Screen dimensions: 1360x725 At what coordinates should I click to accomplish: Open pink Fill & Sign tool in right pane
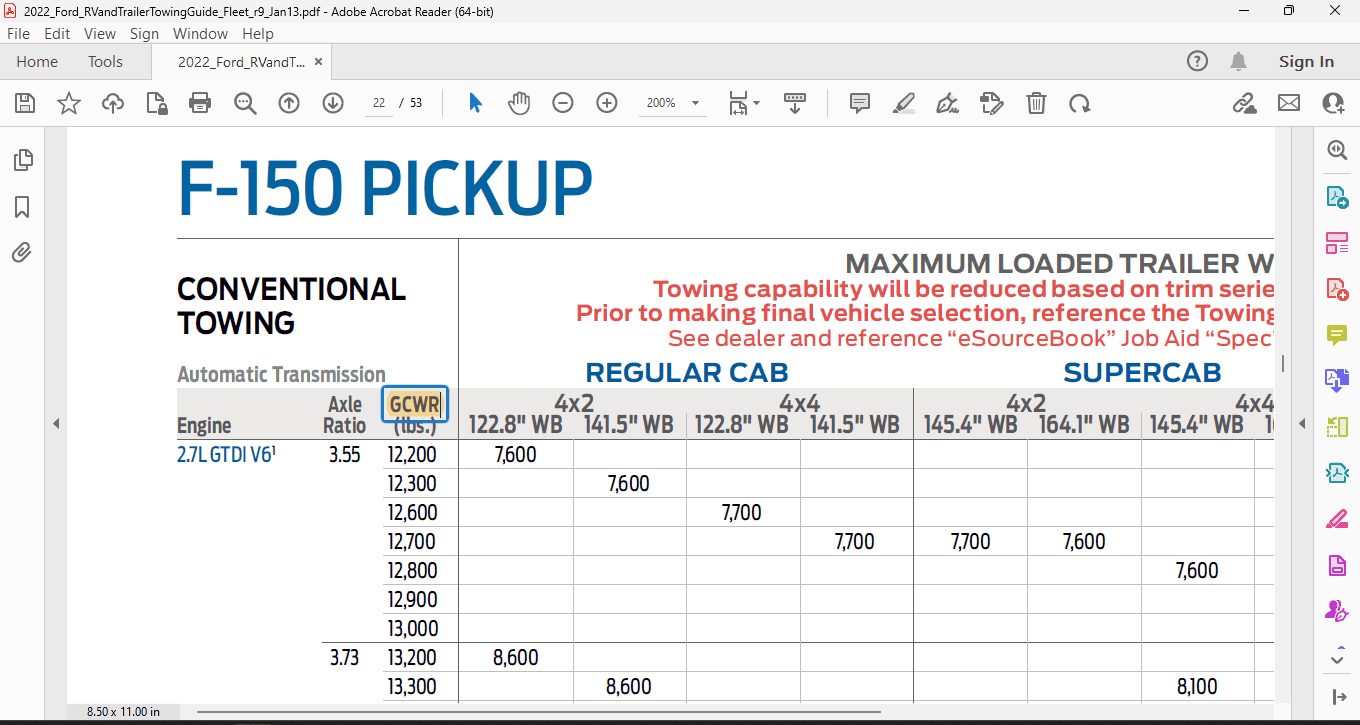[x=1337, y=519]
